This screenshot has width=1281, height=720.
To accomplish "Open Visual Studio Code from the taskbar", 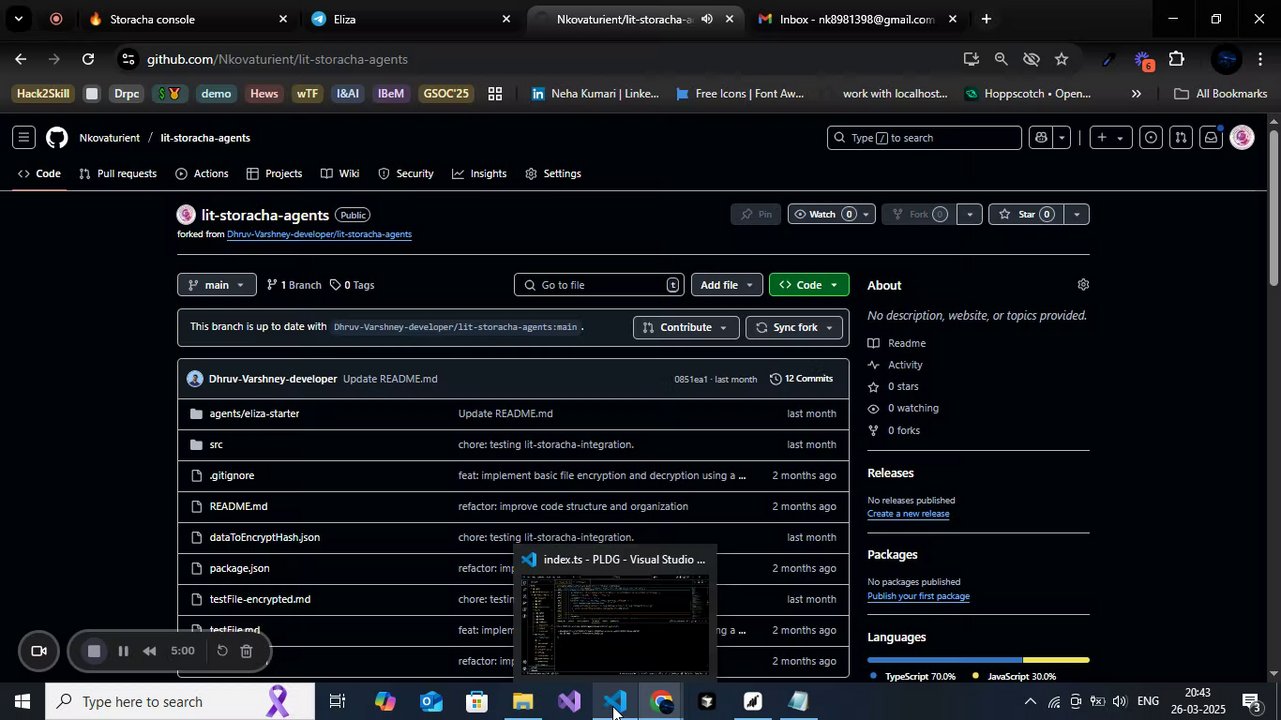I will [615, 702].
